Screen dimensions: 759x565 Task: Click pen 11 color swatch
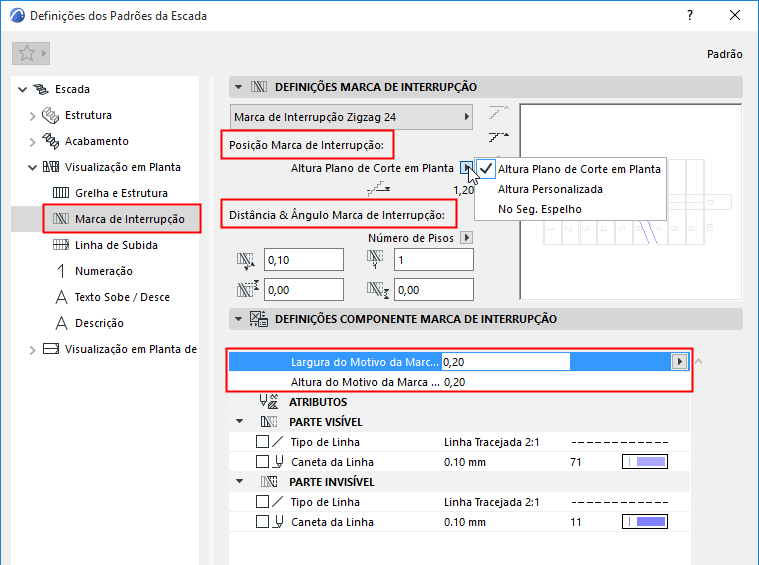tap(645, 522)
